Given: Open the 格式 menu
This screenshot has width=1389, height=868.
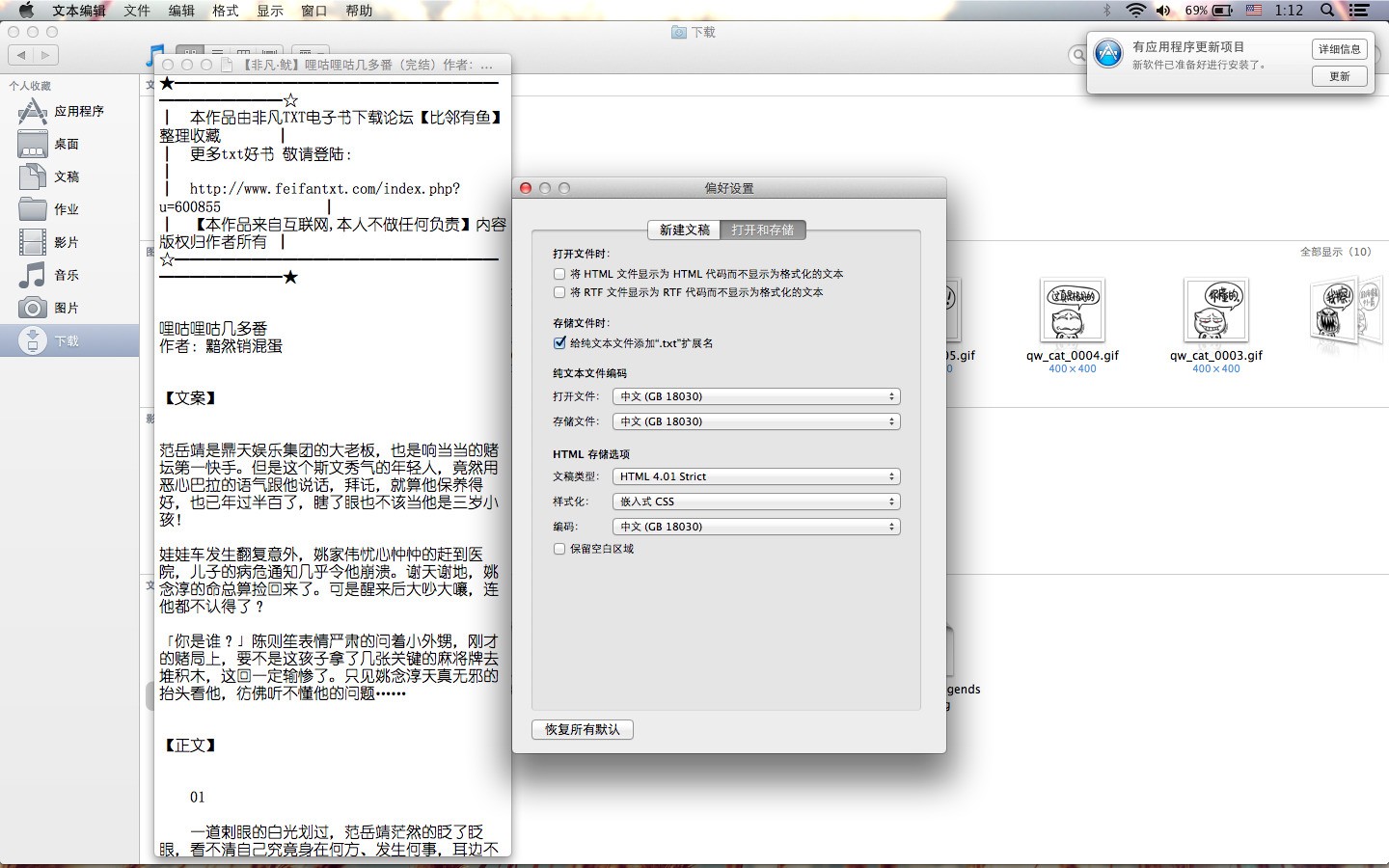Looking at the screenshot, I should pos(226,11).
